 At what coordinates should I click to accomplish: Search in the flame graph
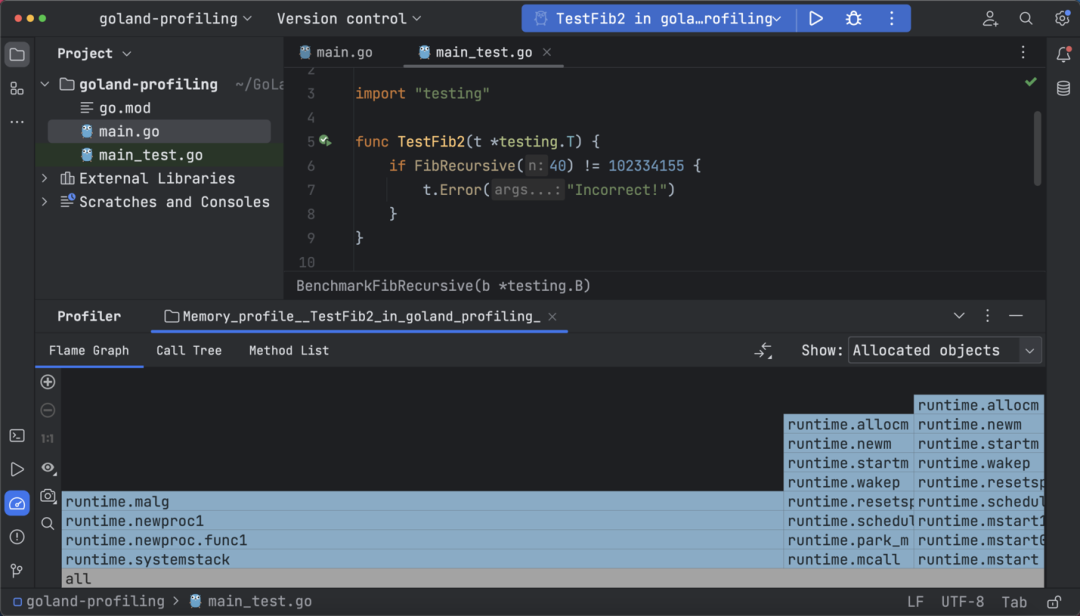(48, 524)
